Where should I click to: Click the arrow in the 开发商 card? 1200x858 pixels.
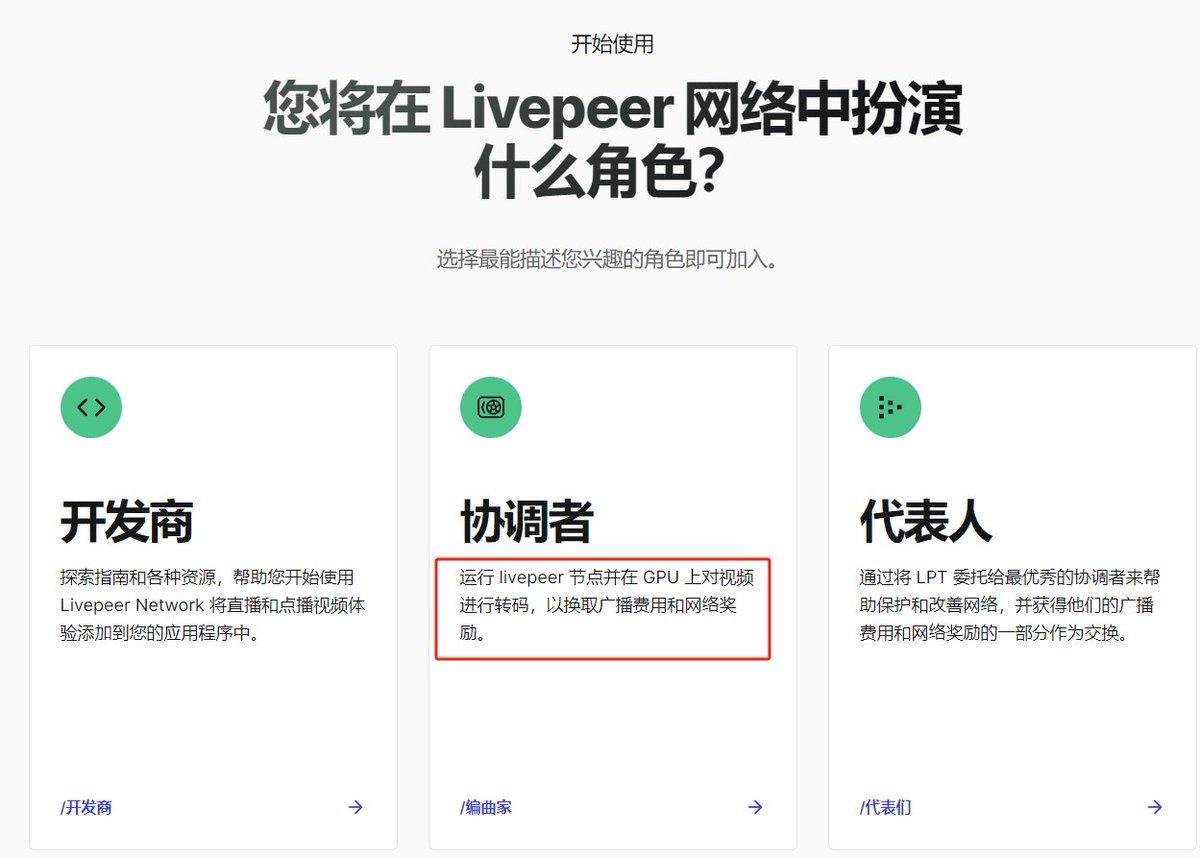(x=356, y=807)
